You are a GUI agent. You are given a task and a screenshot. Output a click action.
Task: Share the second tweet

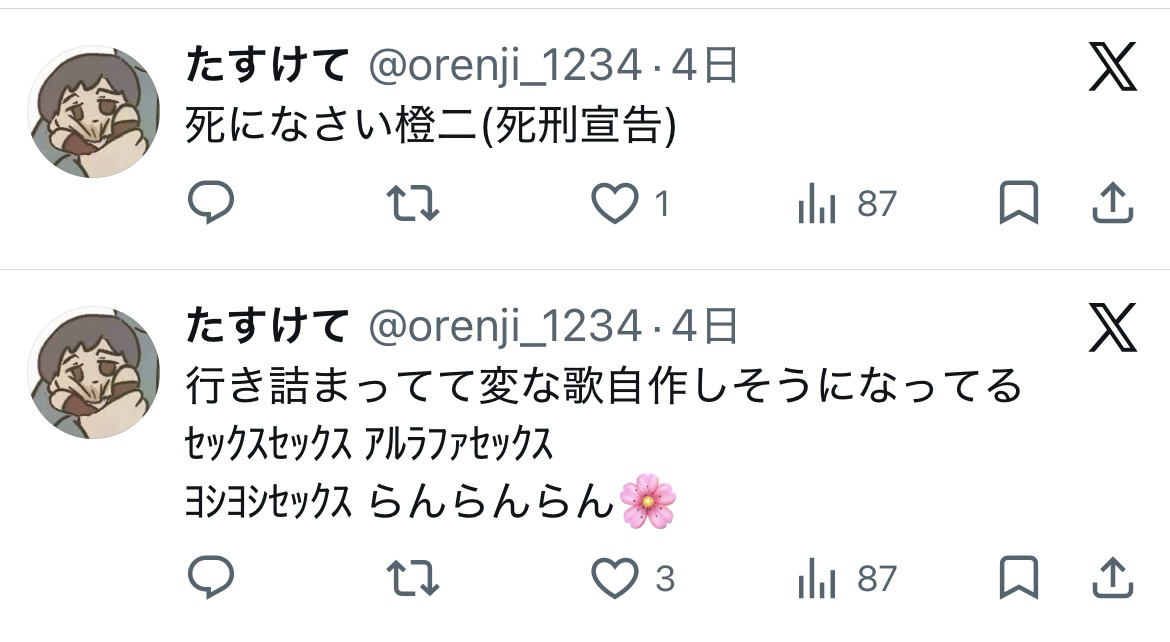pos(1113,577)
